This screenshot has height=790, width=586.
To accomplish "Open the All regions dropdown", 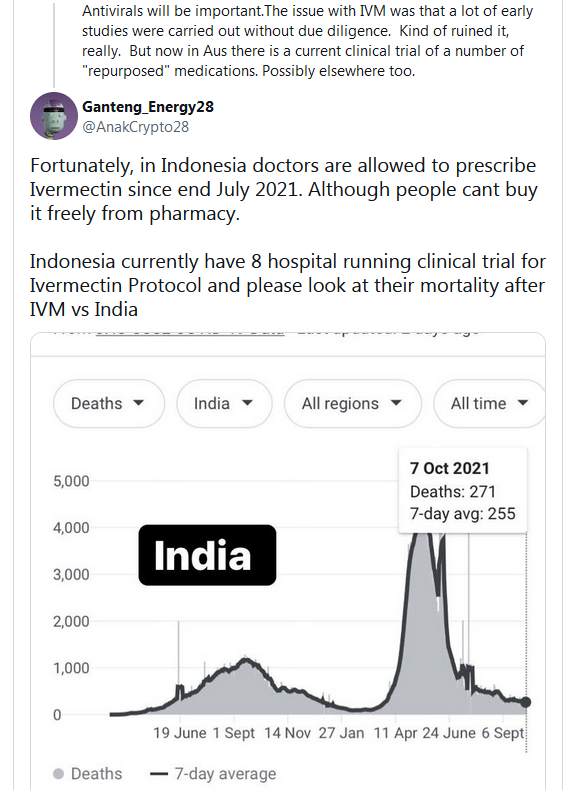I will [353, 404].
